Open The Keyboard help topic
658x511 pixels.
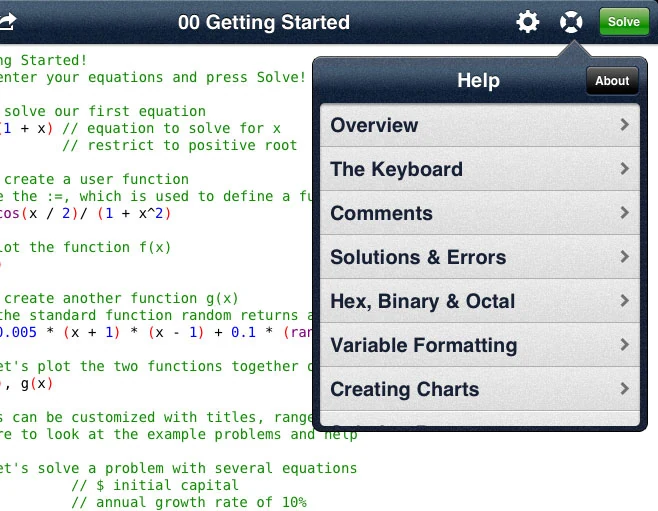tap(480, 169)
